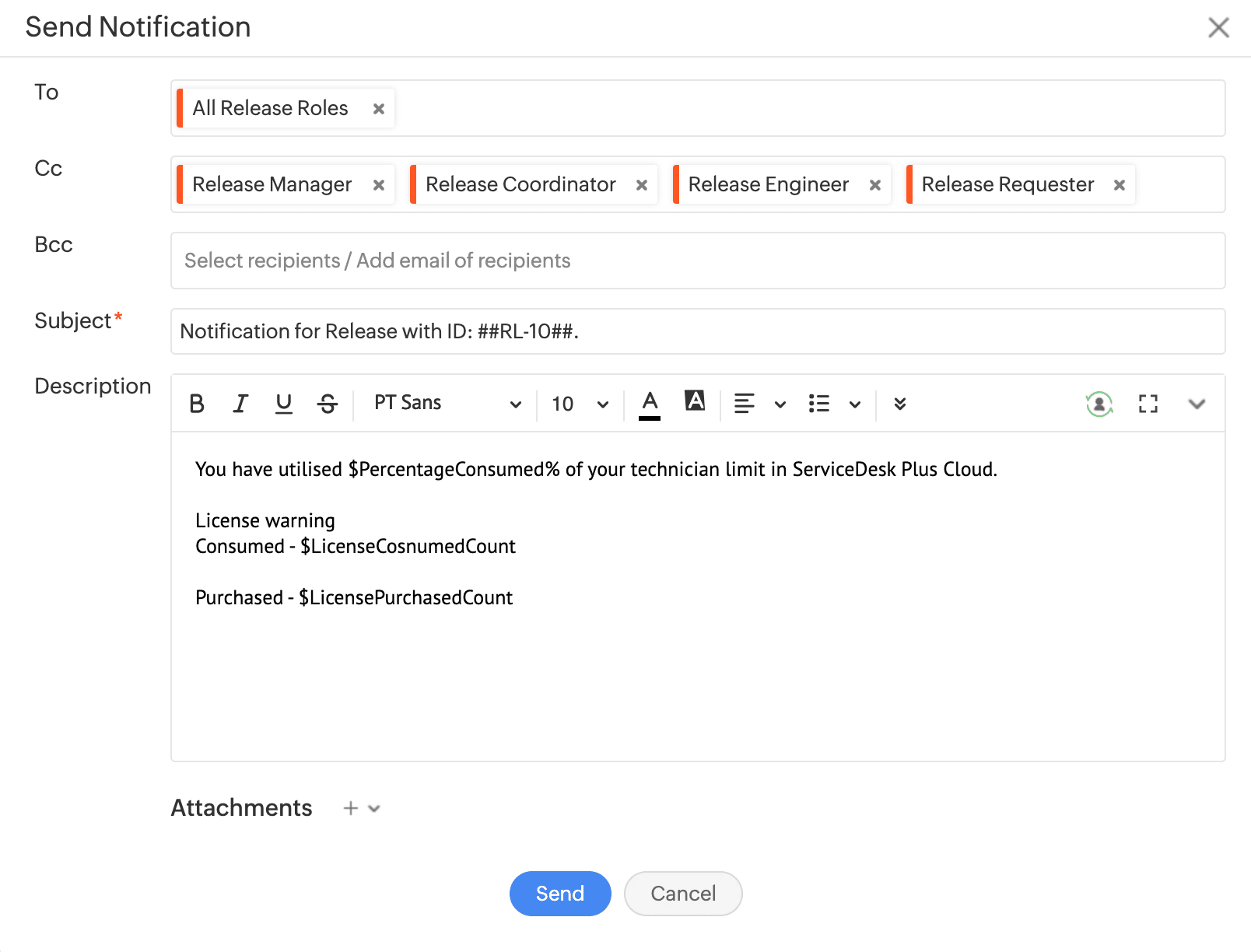Screen dimensions: 1251x952
Task: Click the green user insert icon
Action: point(1099,404)
